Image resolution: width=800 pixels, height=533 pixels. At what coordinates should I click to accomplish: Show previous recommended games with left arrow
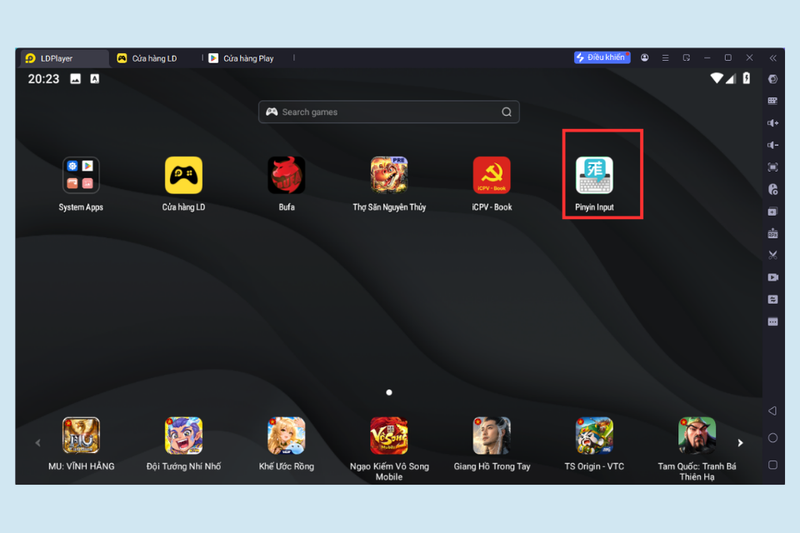[x=38, y=443]
